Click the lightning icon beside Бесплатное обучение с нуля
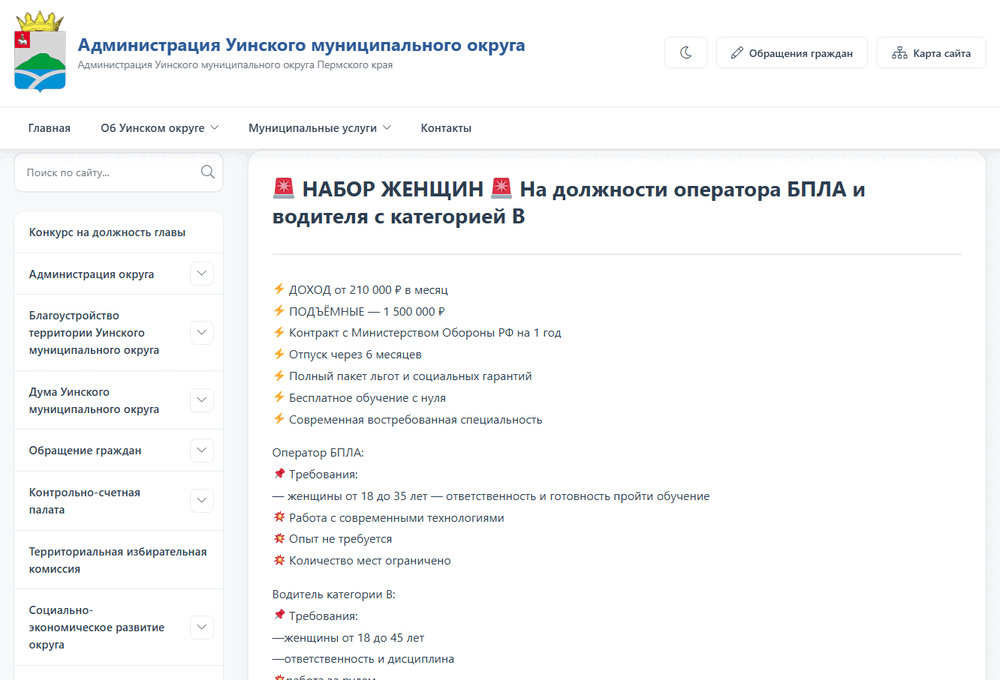 click(x=279, y=397)
